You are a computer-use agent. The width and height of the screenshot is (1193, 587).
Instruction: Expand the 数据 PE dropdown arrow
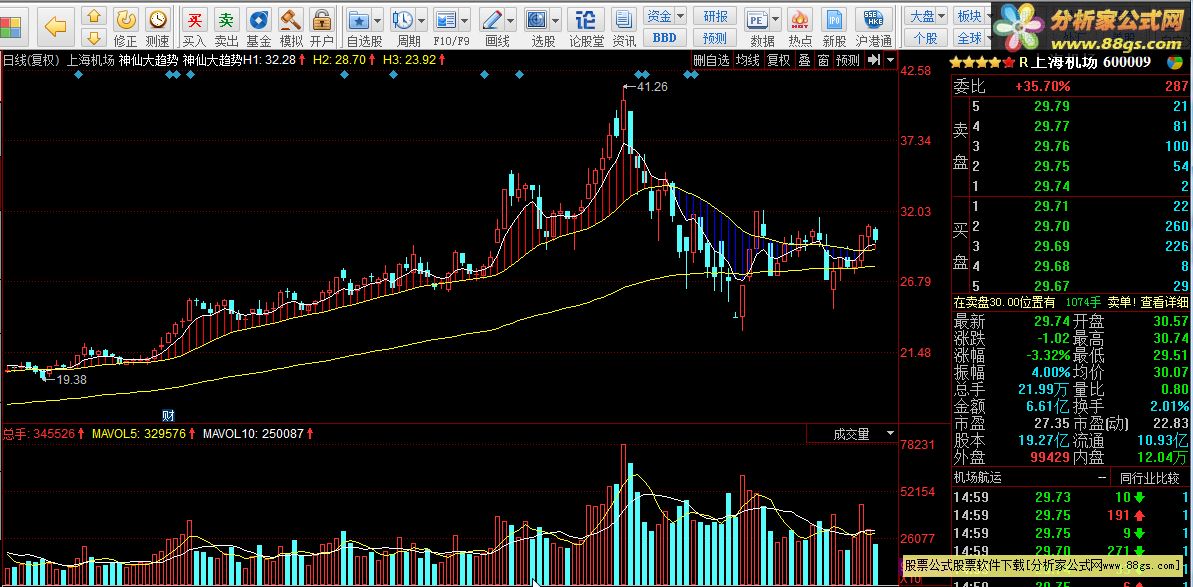(775, 21)
